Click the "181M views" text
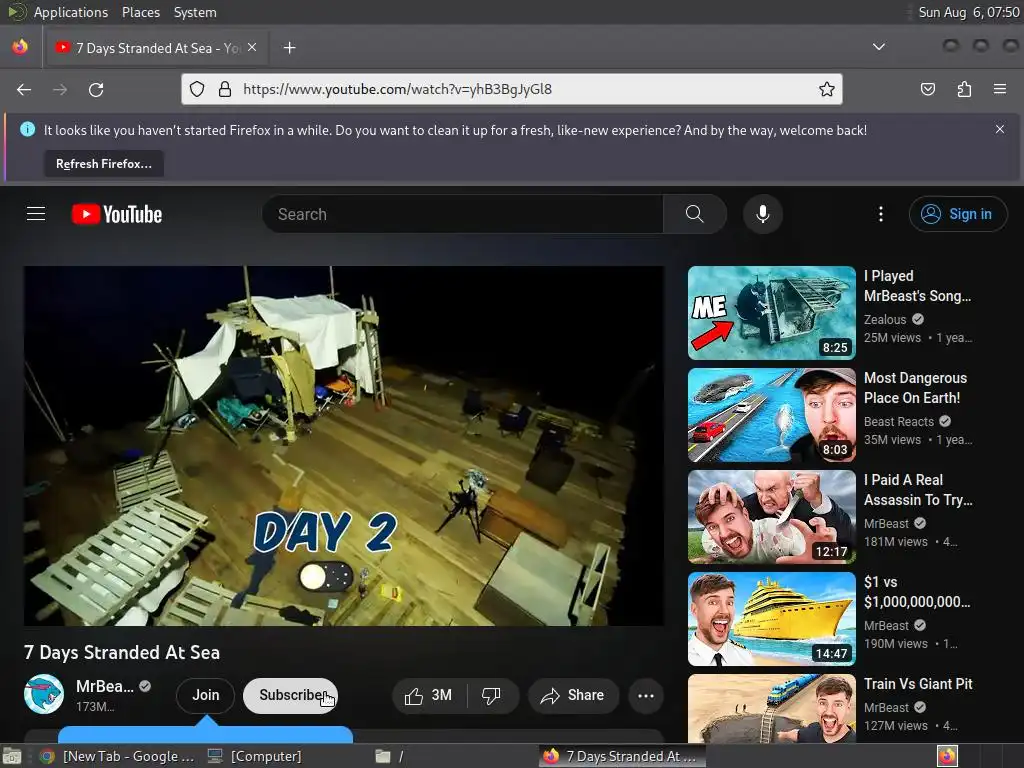This screenshot has width=1024, height=768. point(895,541)
